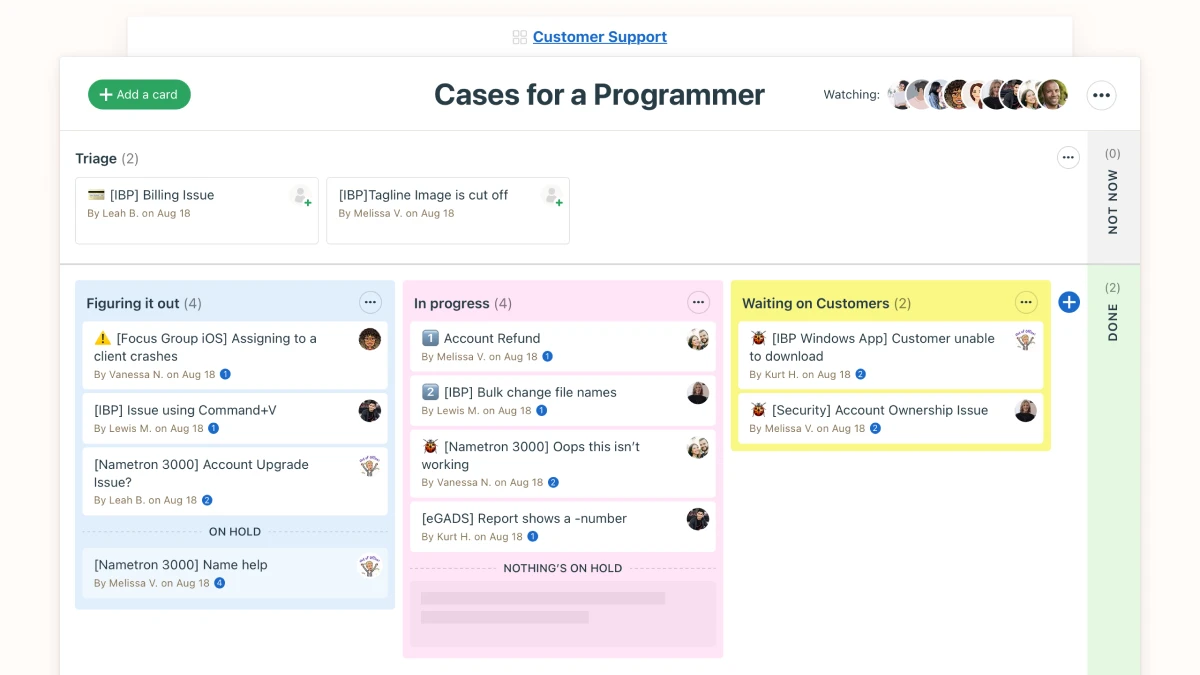Click the Add a card button
This screenshot has width=1200, height=675.
[x=139, y=95]
